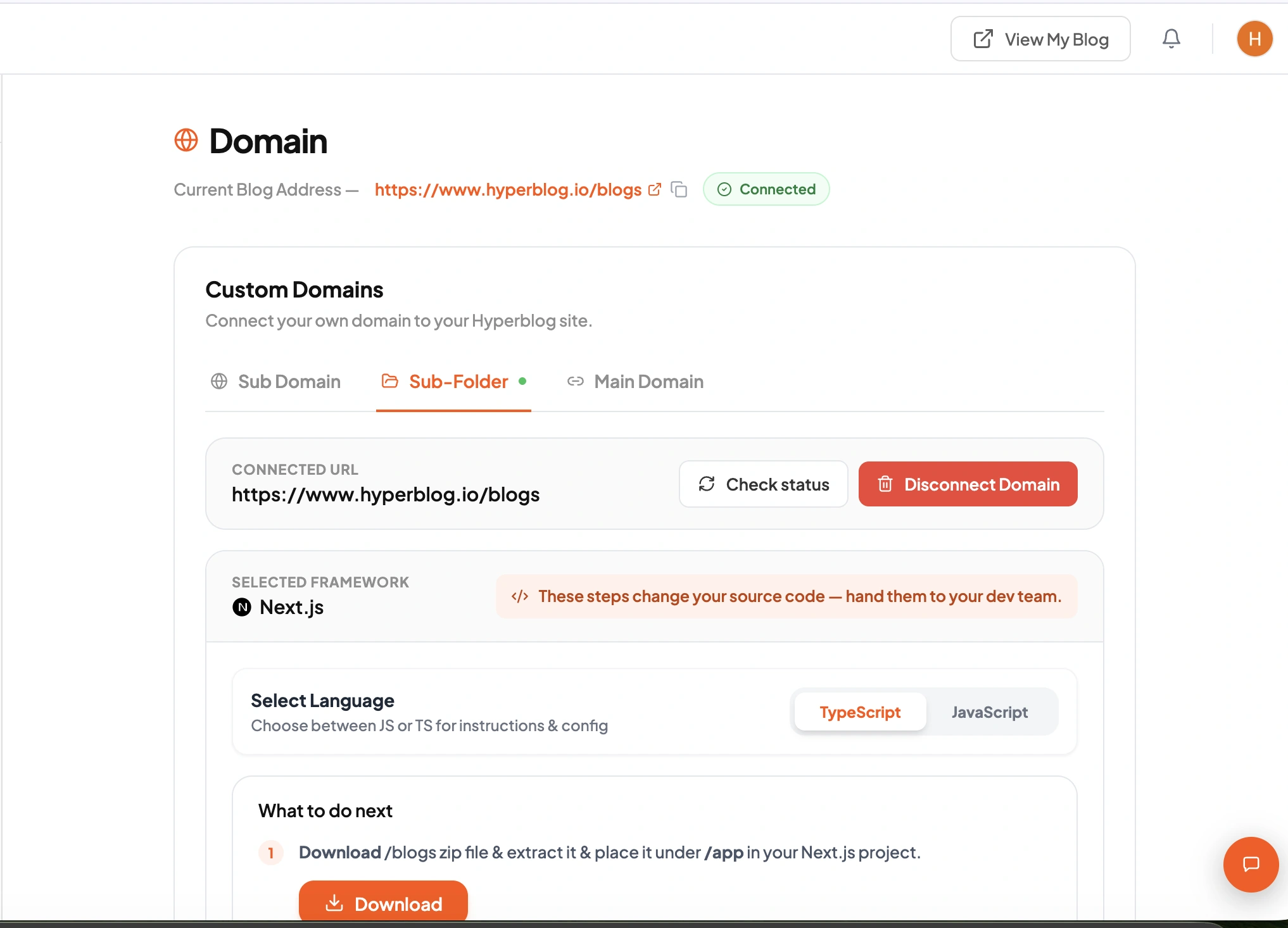Open the notifications bell
This screenshot has height=928, width=1288.
tap(1171, 39)
